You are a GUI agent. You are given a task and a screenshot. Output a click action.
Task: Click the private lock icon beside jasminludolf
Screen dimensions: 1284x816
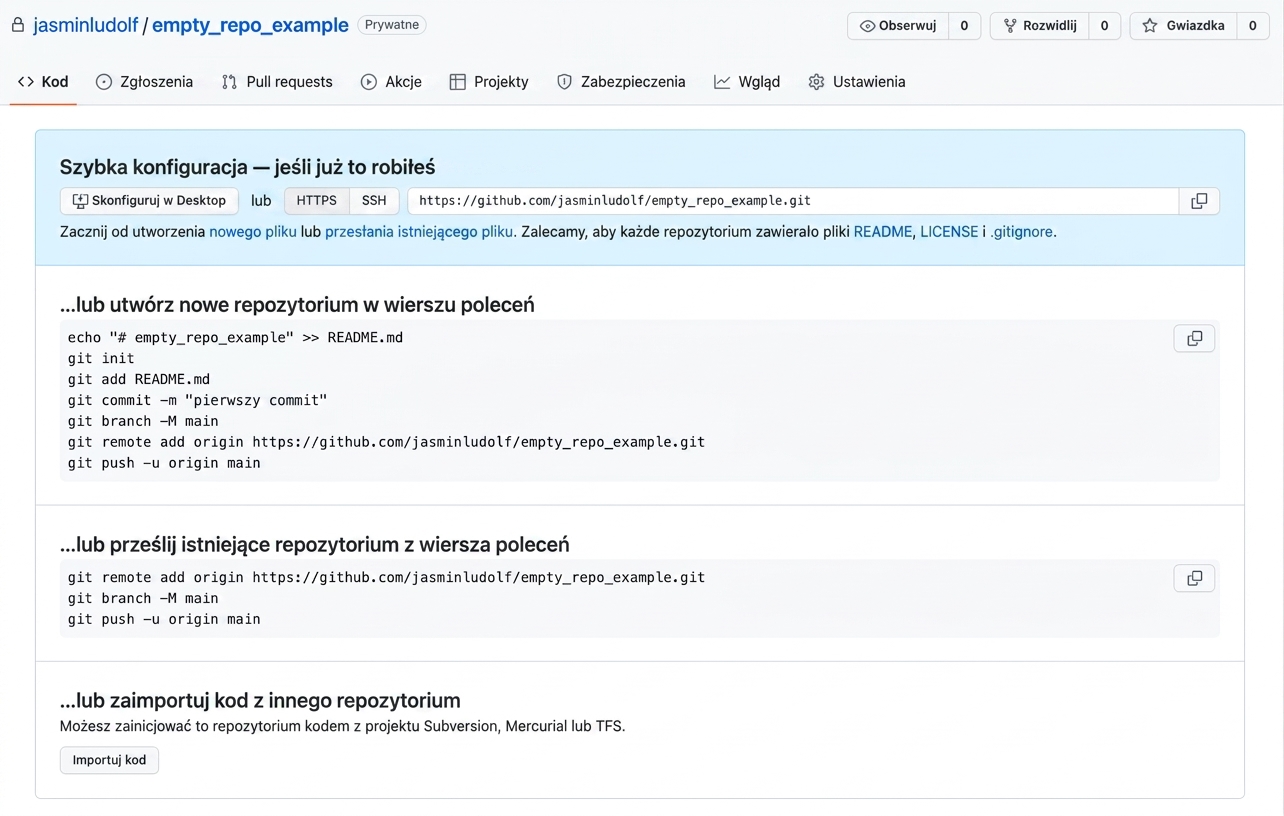tap(17, 26)
